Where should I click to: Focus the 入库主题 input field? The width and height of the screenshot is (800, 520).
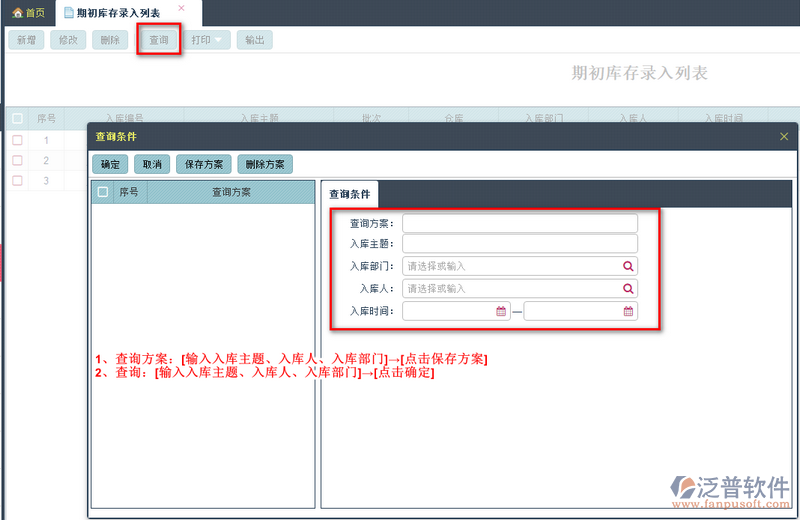[520, 244]
